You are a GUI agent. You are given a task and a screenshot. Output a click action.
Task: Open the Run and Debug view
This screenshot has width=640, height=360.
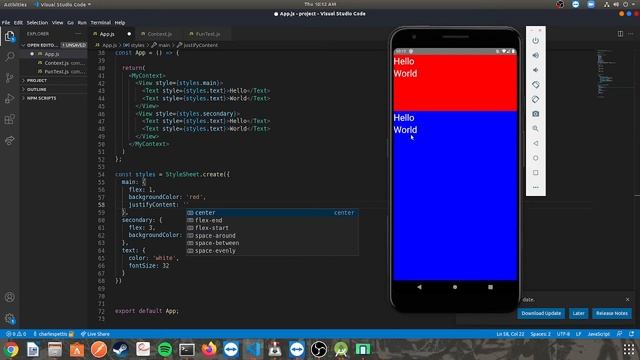click(10, 98)
